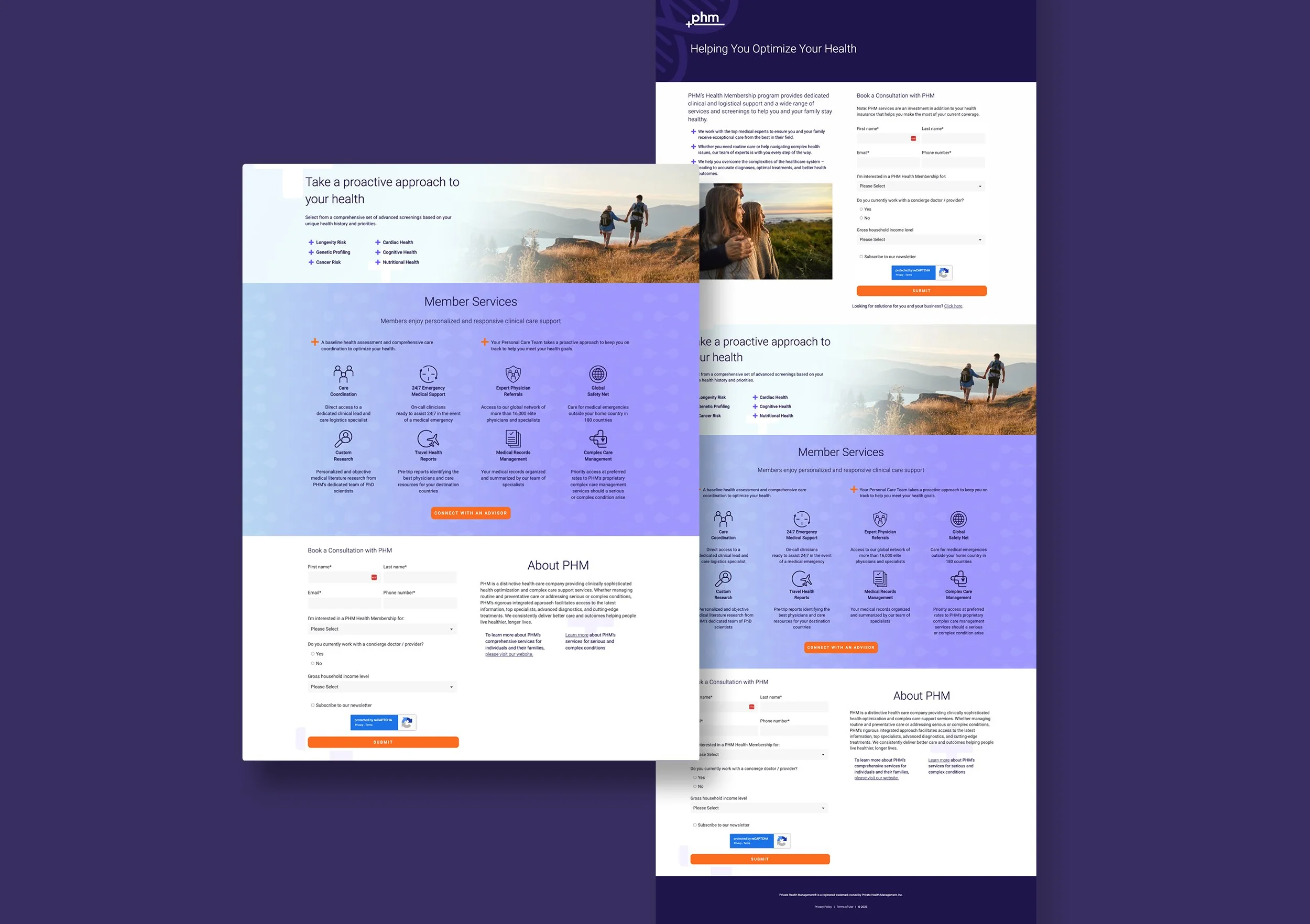Click the phm logo in the header

[x=705, y=19]
